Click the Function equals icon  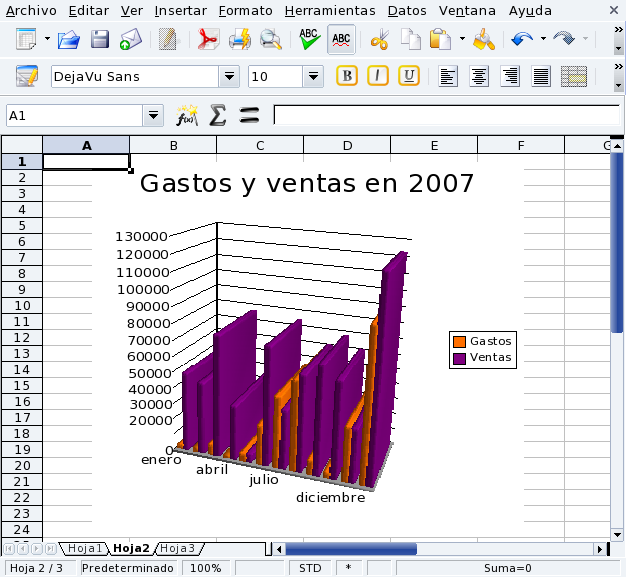249,116
